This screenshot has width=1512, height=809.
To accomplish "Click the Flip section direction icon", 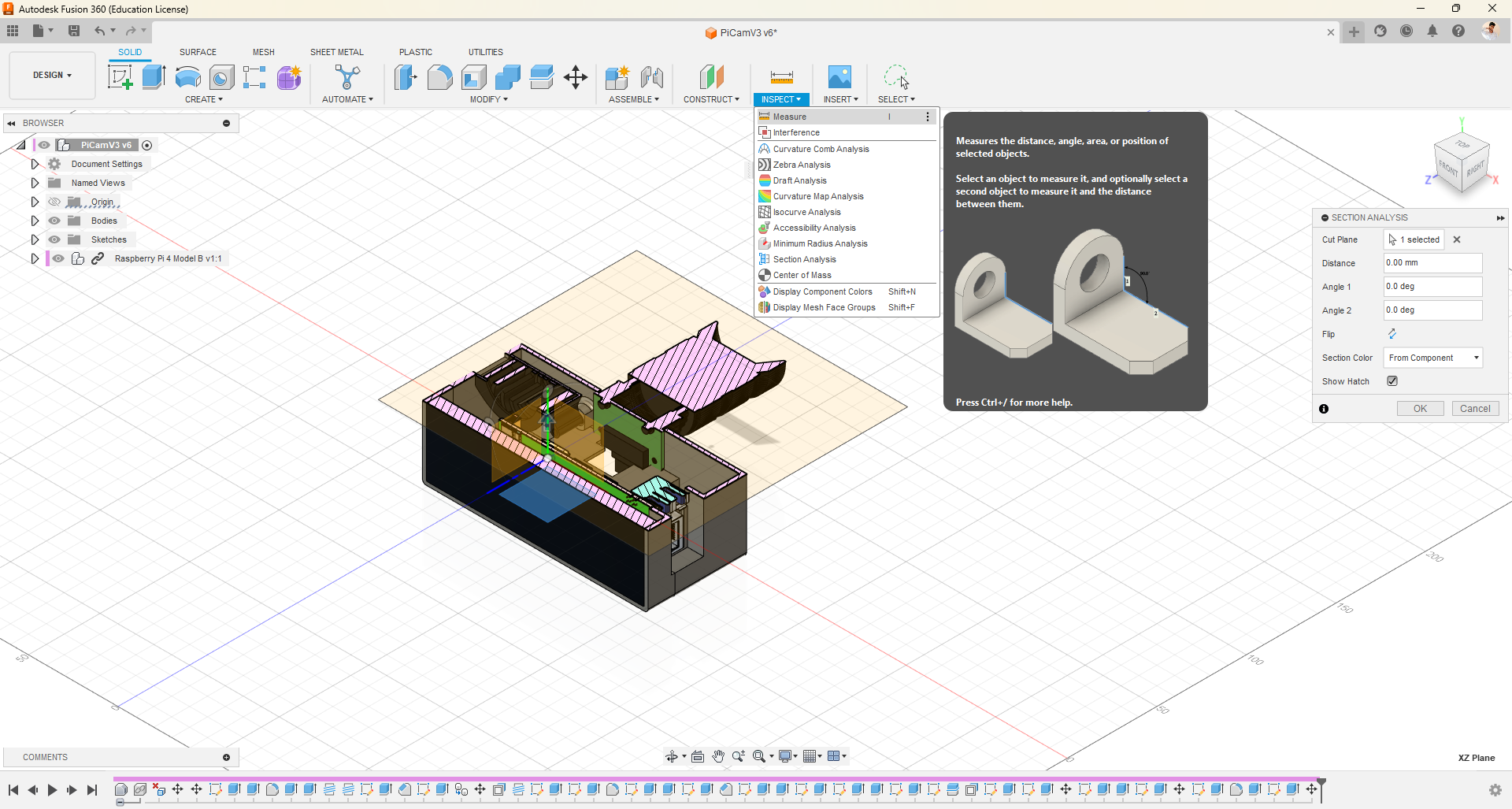I will 1392,334.
